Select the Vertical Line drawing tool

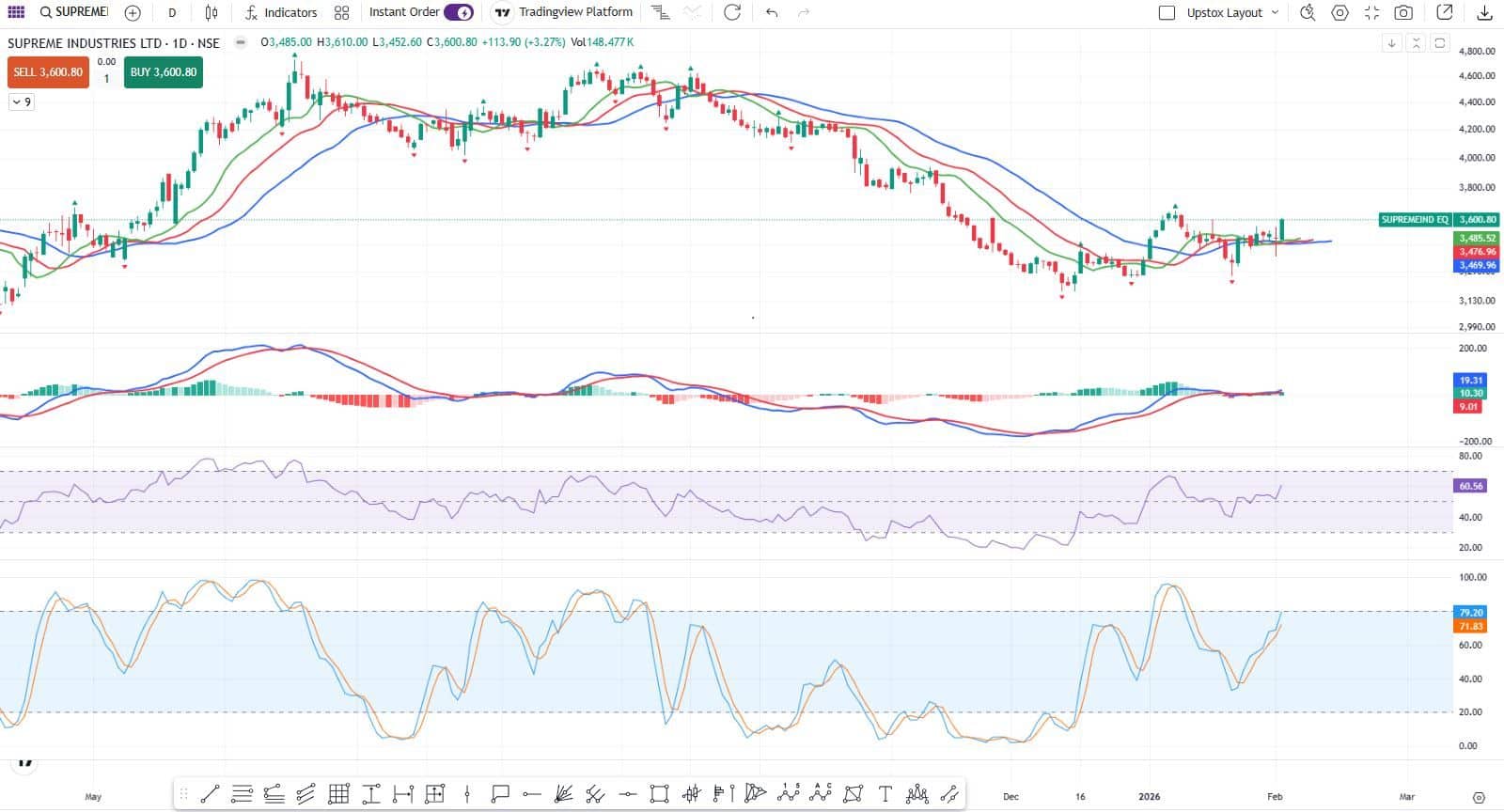click(467, 794)
